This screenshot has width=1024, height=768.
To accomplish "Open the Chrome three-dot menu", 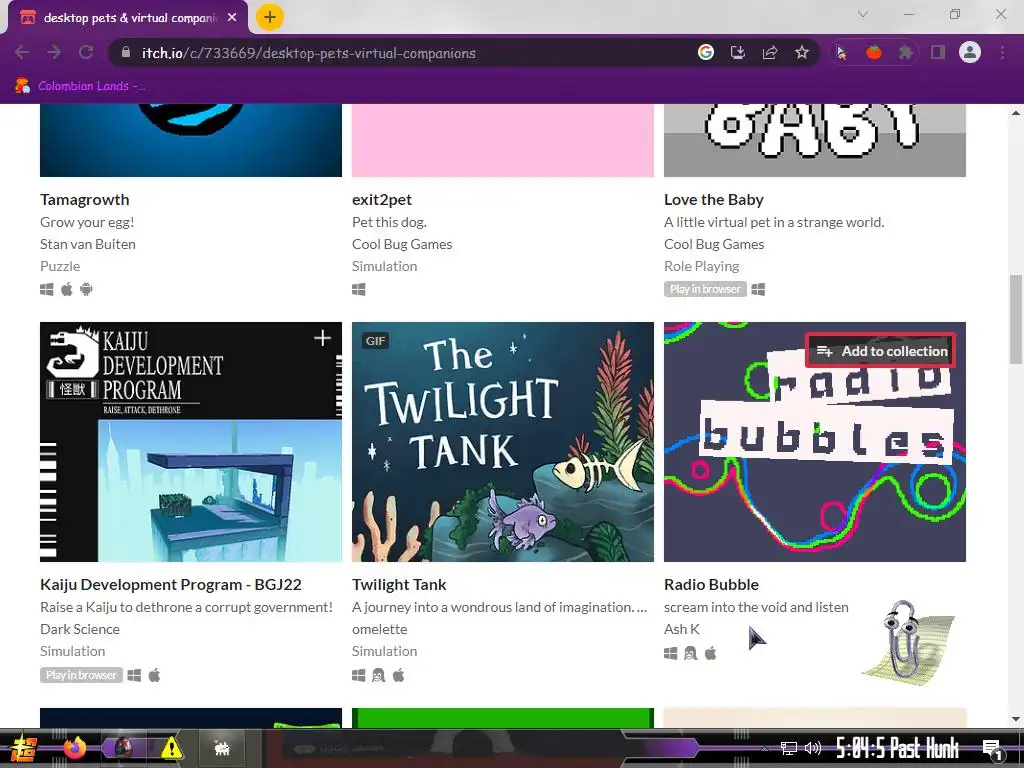I will [1002, 52].
